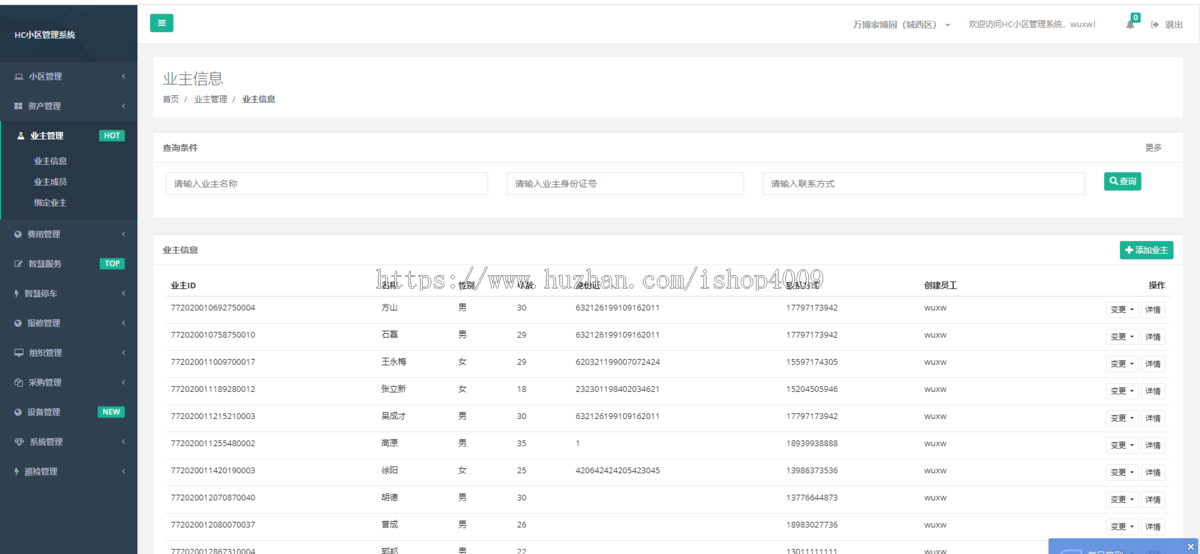Viewport: 1200px width, 554px height.
Task: Click 详情 button for 张立新
Action: (1153, 391)
